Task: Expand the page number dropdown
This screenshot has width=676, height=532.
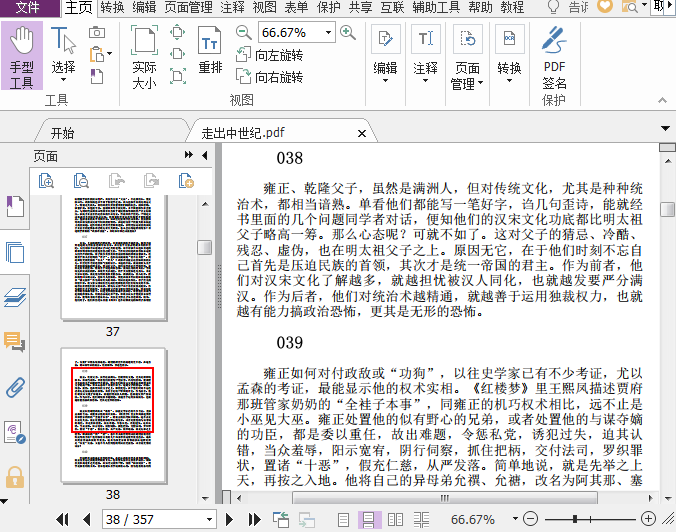Action: tap(211, 519)
